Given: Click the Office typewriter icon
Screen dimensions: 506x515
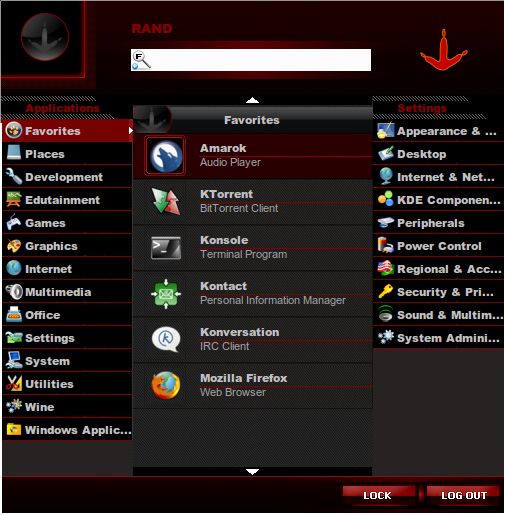Looking at the screenshot, I should [x=14, y=314].
